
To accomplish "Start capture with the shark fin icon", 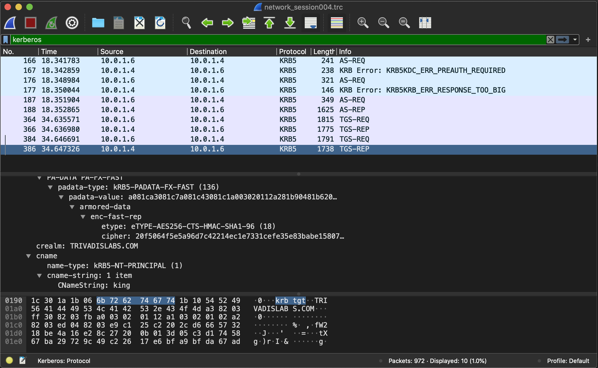I will tap(10, 23).
